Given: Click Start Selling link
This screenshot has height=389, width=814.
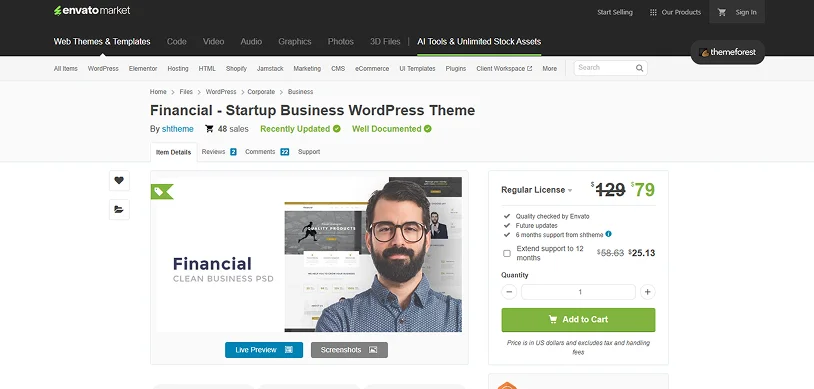Looking at the screenshot, I should coord(615,12).
